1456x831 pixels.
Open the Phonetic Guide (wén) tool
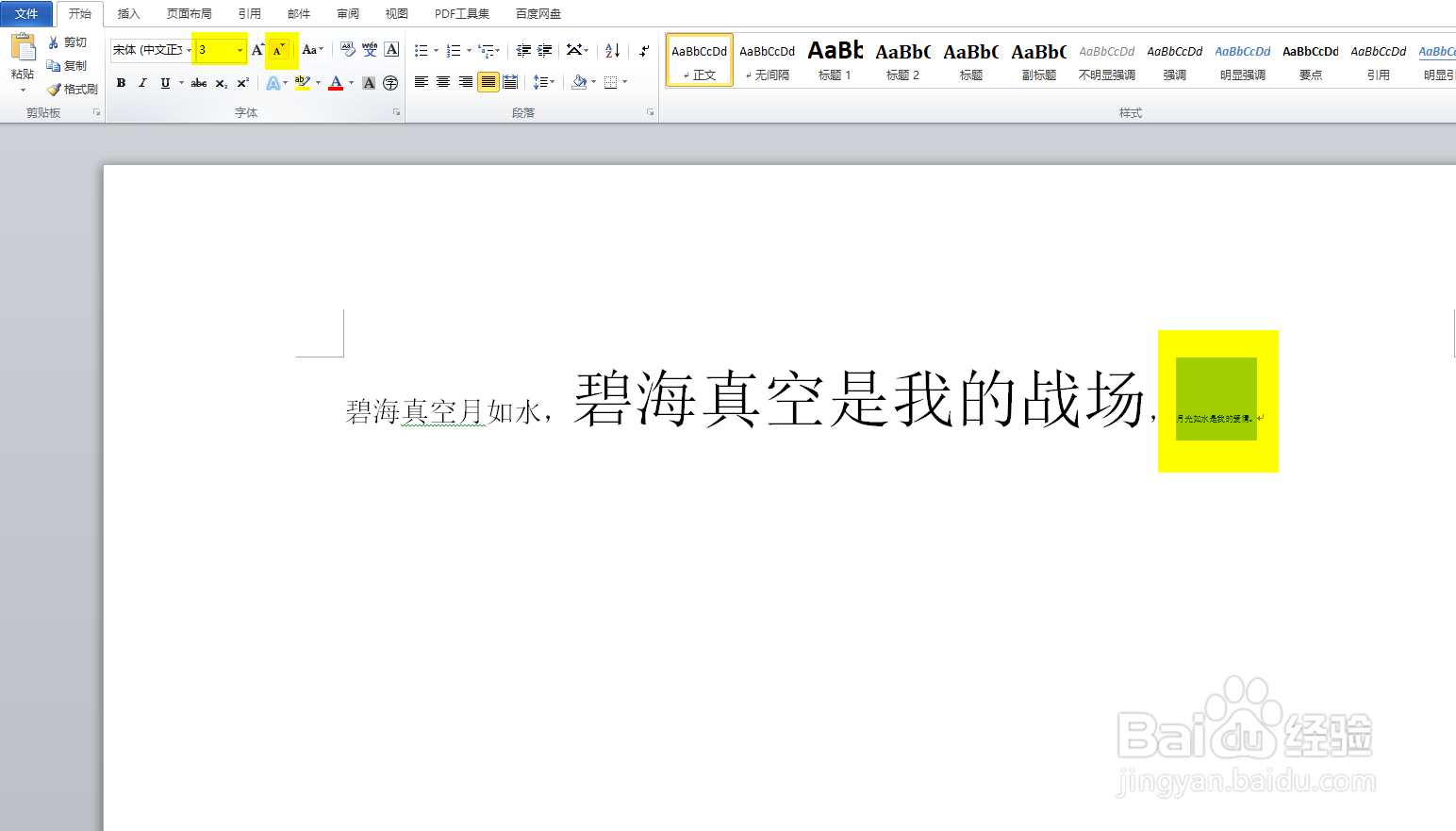370,50
